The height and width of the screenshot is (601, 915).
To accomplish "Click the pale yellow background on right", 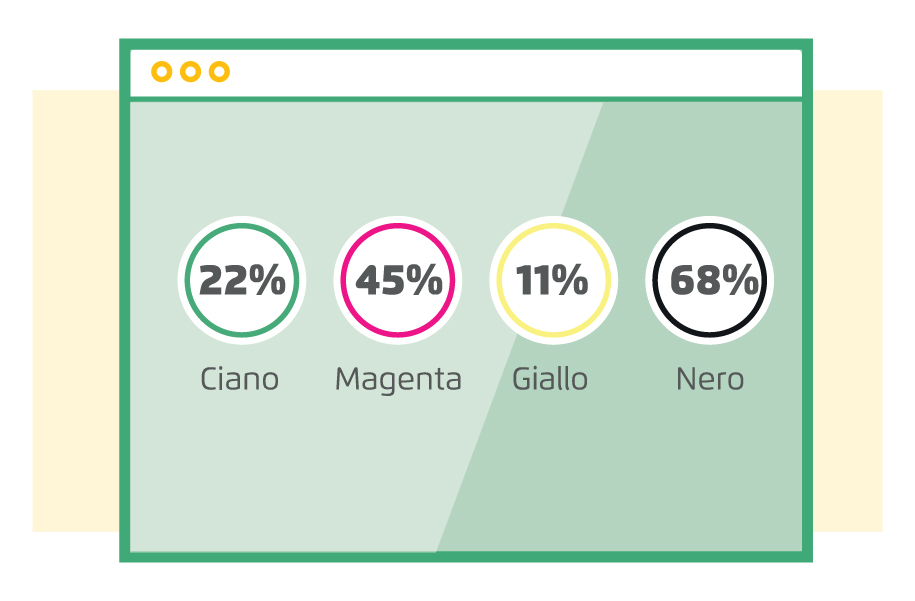I will [847, 310].
